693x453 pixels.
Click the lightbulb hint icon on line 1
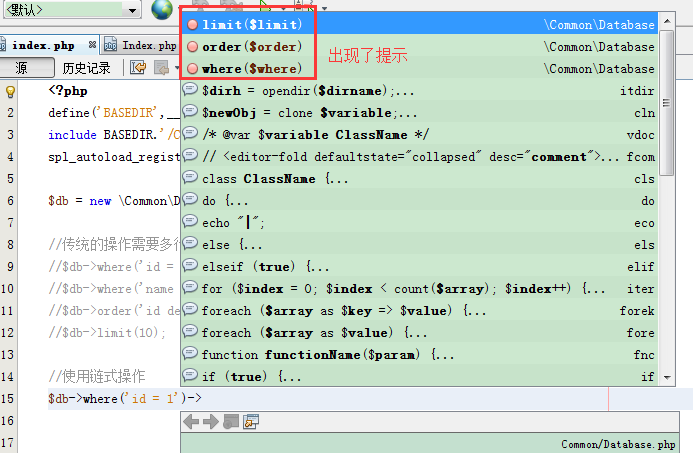click(10, 91)
